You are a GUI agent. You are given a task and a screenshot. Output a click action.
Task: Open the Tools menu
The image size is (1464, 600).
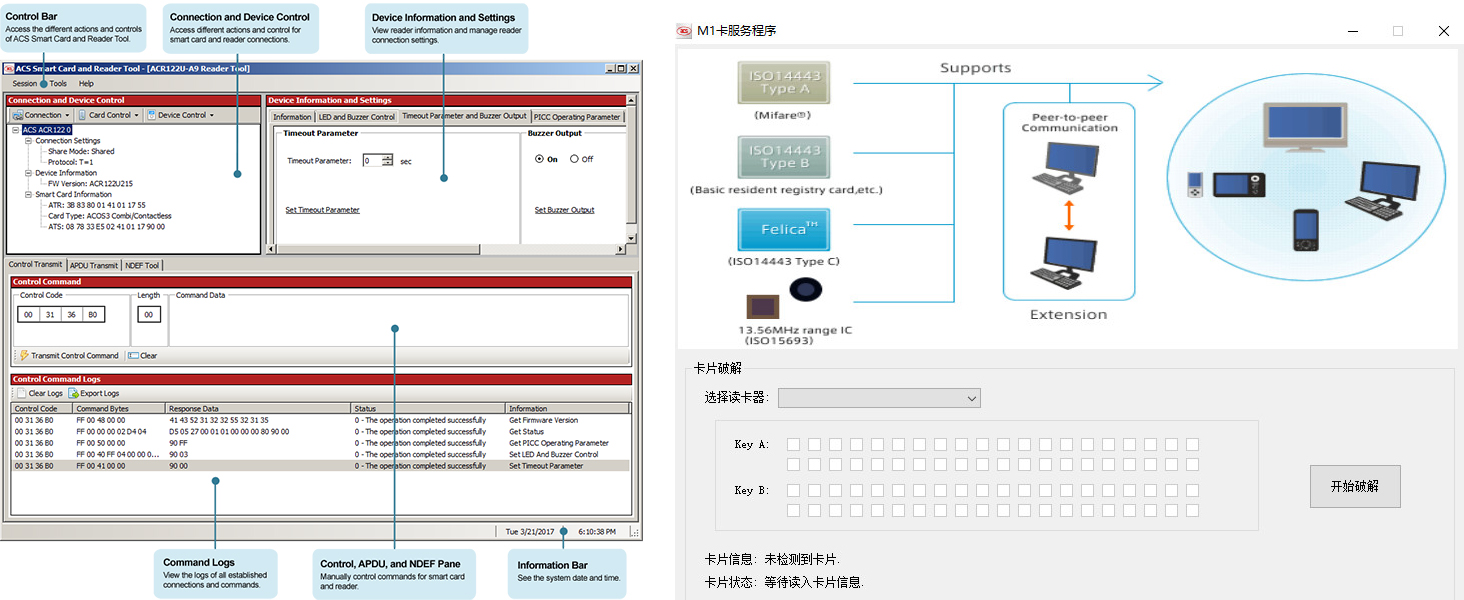pyautogui.click(x=58, y=84)
